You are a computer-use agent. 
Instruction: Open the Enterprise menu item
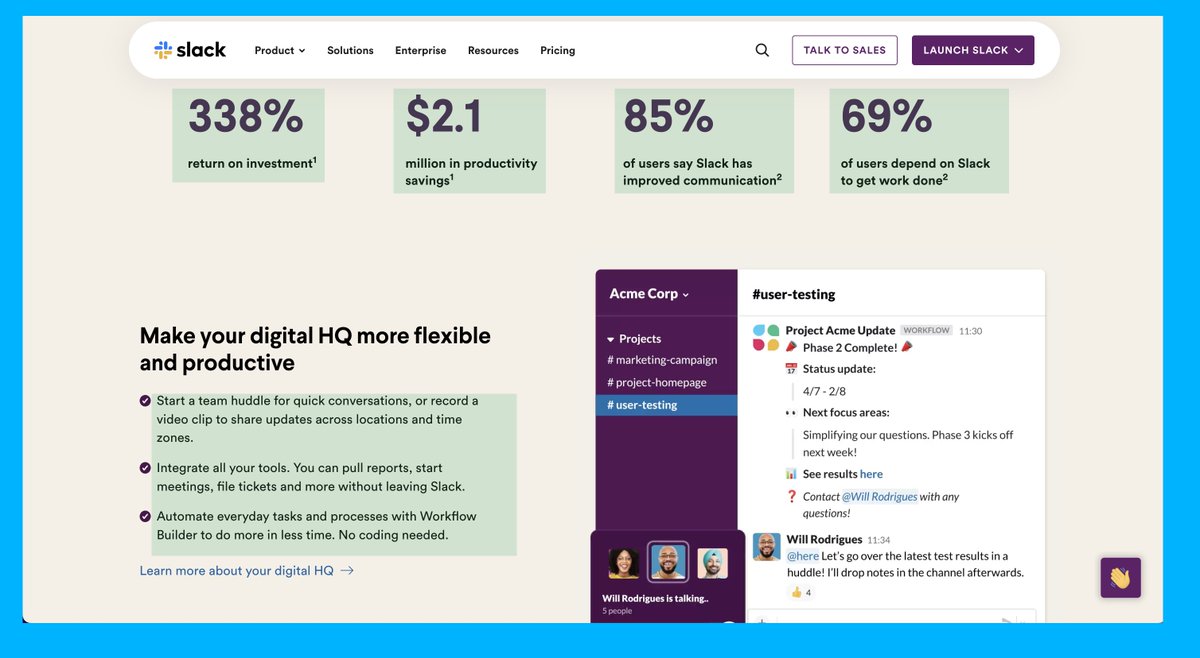pyautogui.click(x=421, y=50)
